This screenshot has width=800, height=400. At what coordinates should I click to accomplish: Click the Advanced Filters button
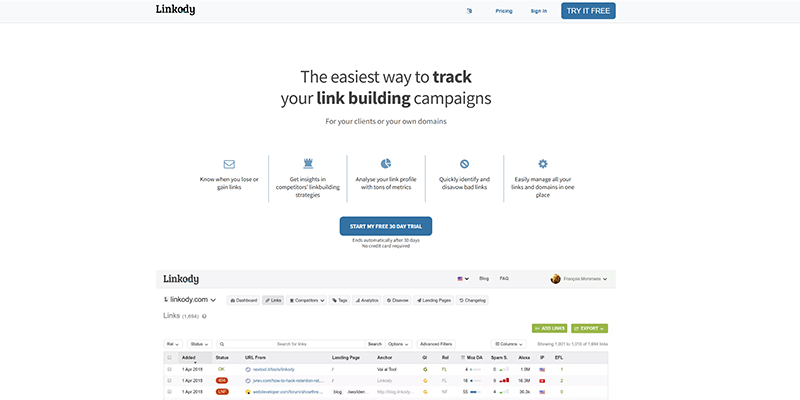click(x=436, y=344)
